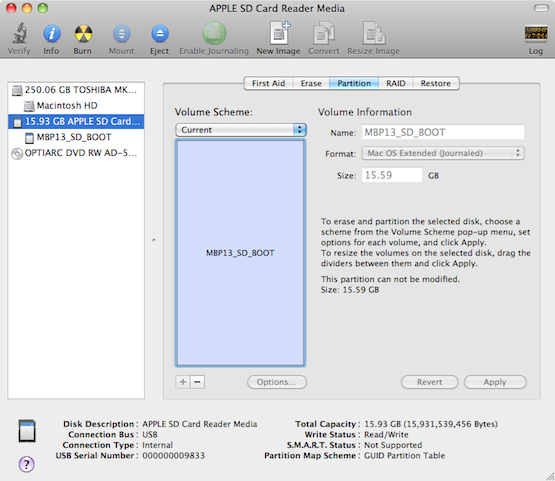Select the 250.06 GB TOSHIBA disk
This screenshot has width=555, height=481.
76,90
